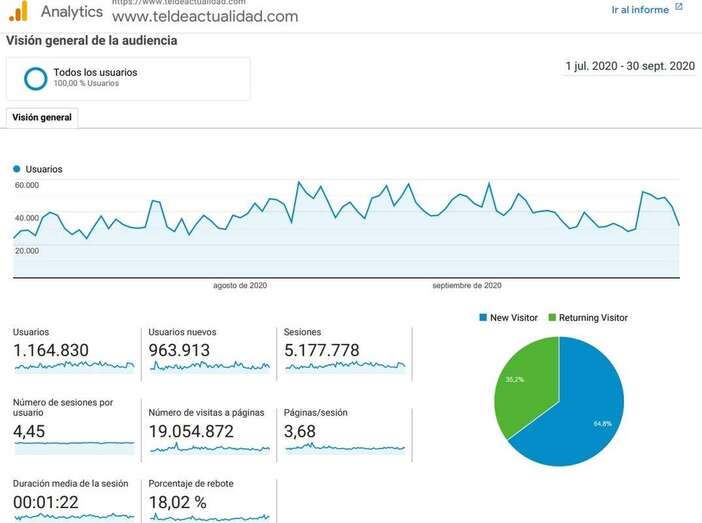
Task: Select the Porcentaje de rebote 18,02 % metric
Action: 208,500
